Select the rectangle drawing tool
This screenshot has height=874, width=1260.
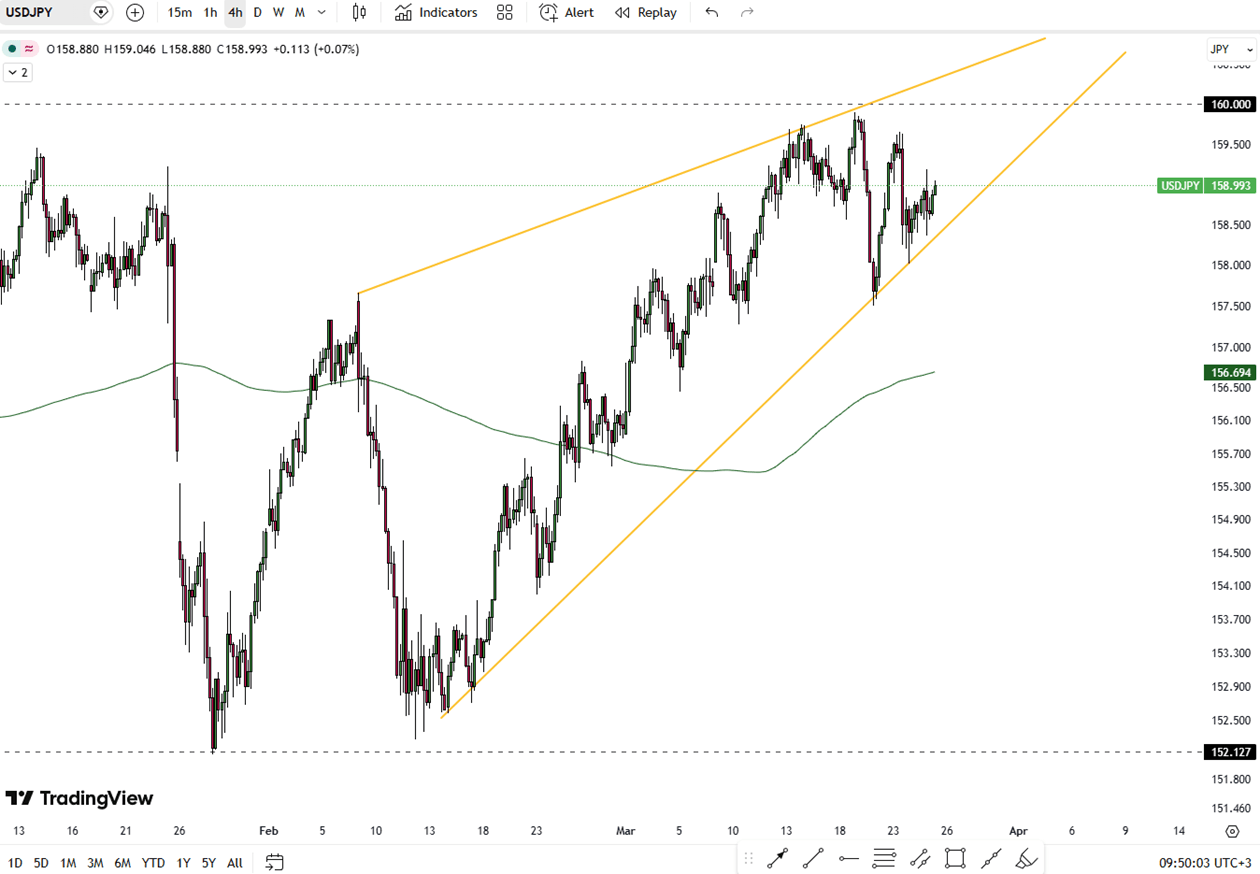point(955,858)
